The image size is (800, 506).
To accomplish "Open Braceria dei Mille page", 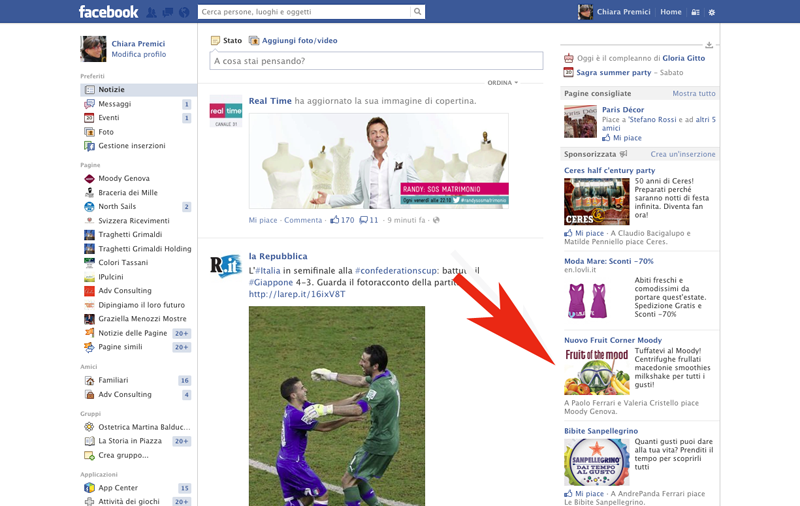I will pos(128,193).
